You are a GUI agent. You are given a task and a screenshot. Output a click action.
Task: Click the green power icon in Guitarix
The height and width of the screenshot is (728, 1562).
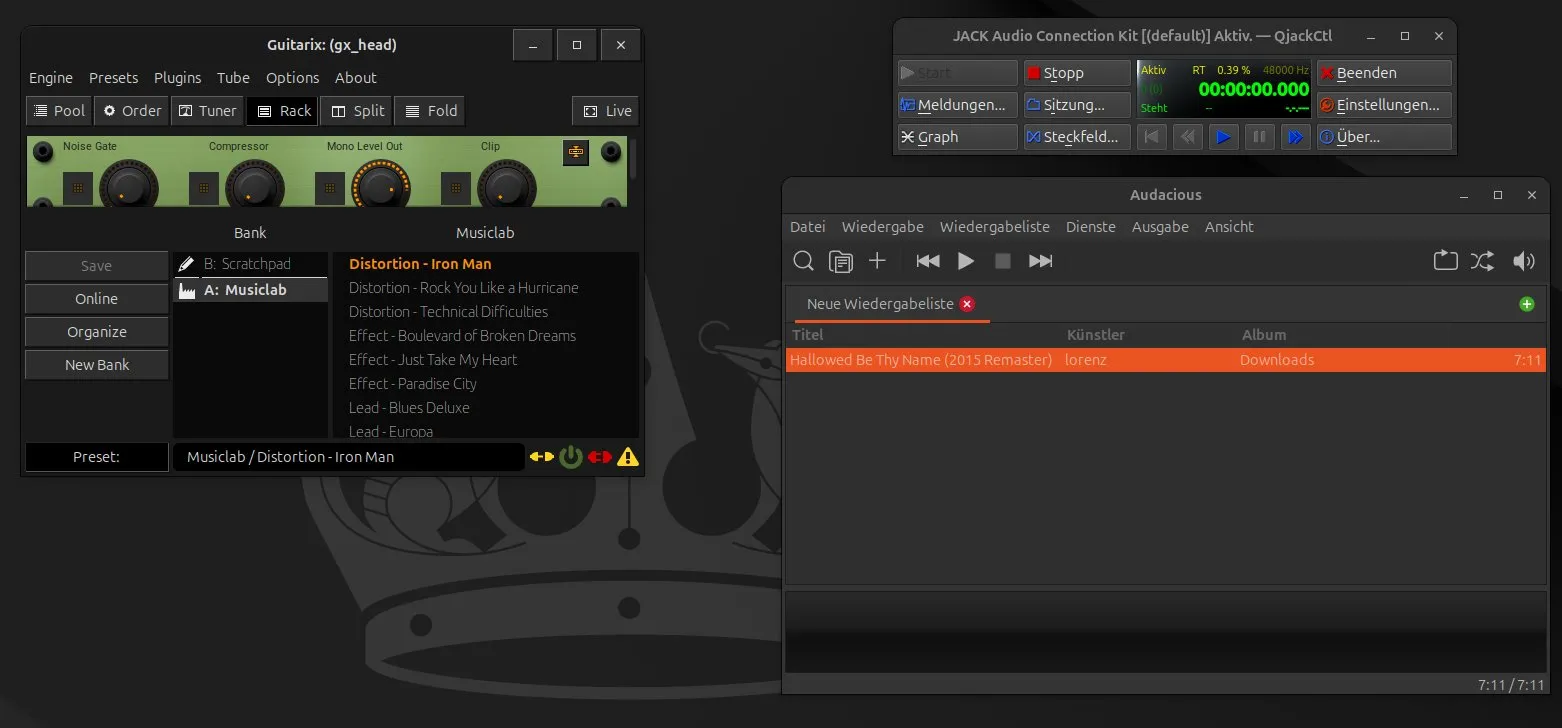click(x=571, y=457)
